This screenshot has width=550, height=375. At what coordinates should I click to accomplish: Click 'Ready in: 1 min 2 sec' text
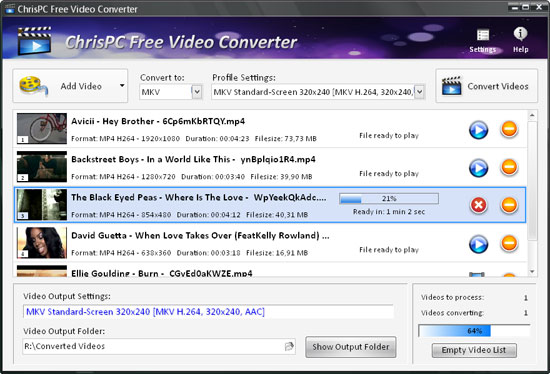click(389, 212)
